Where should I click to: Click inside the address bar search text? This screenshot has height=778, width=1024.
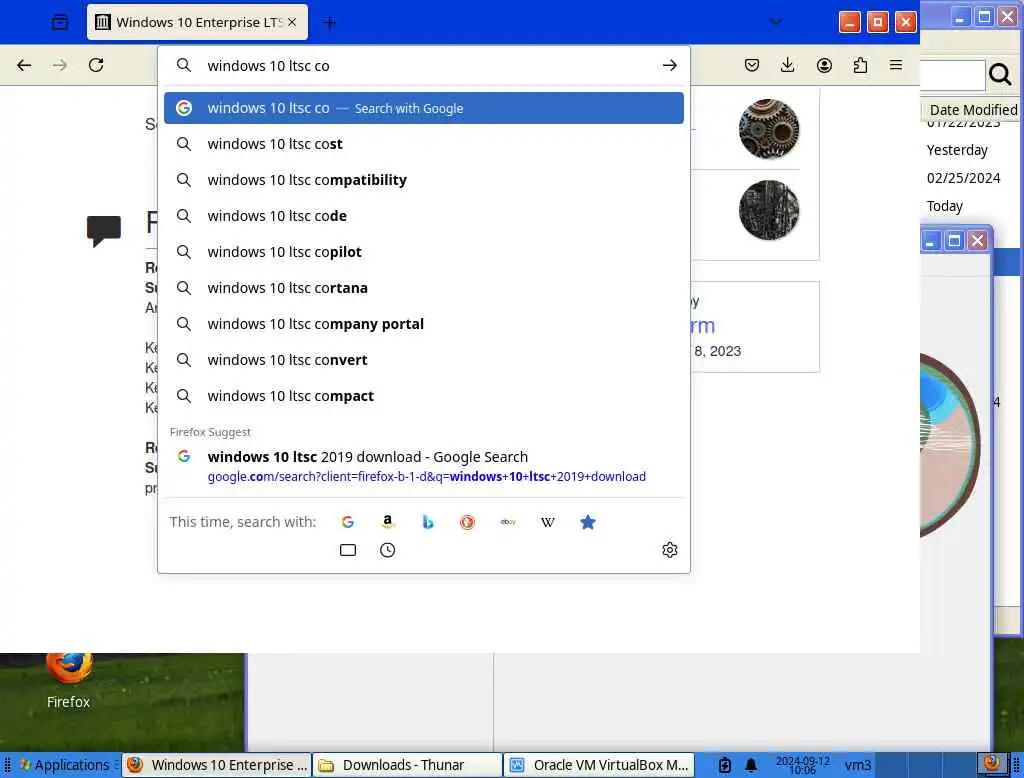268,66
